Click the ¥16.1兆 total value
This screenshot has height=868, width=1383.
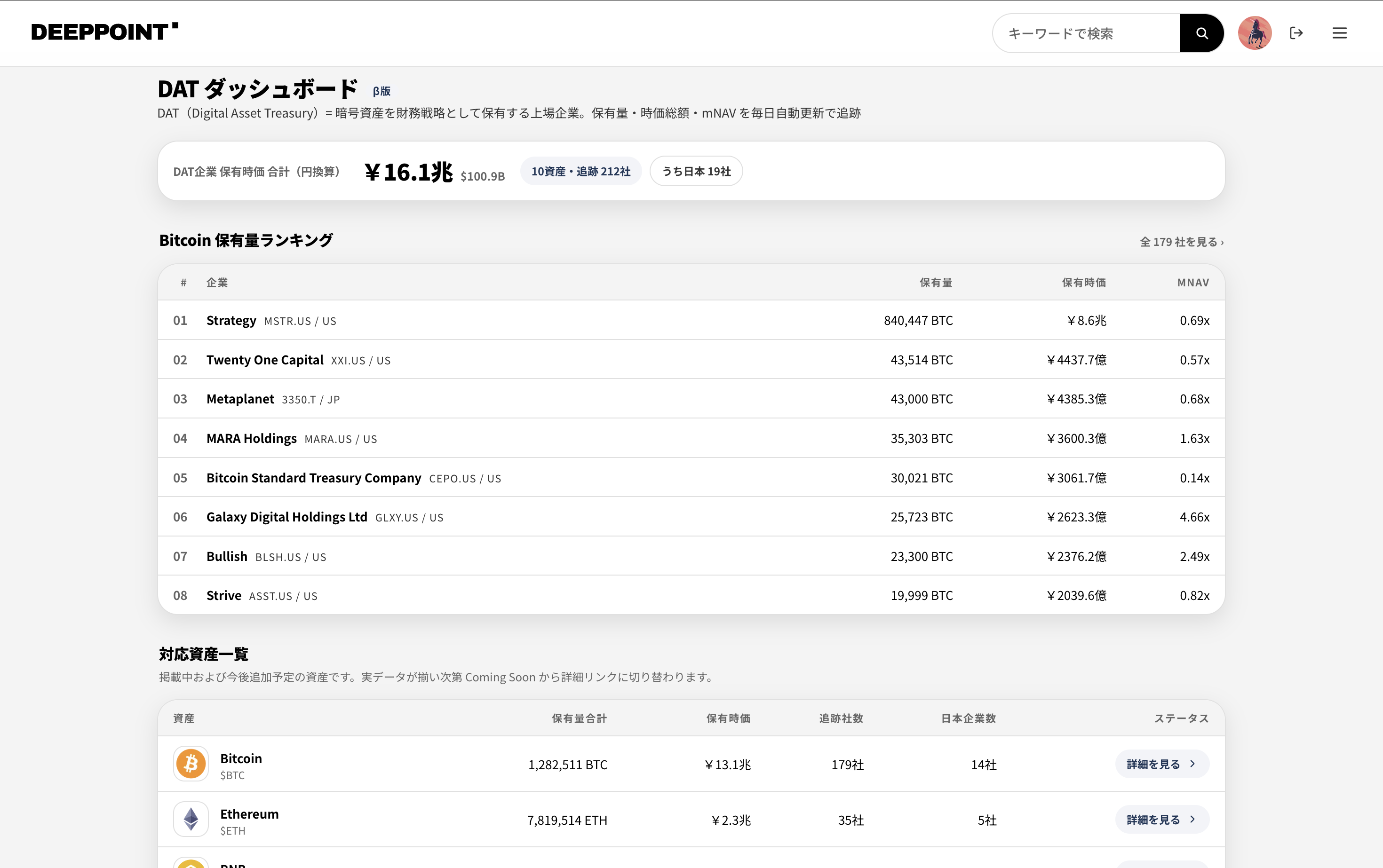408,172
